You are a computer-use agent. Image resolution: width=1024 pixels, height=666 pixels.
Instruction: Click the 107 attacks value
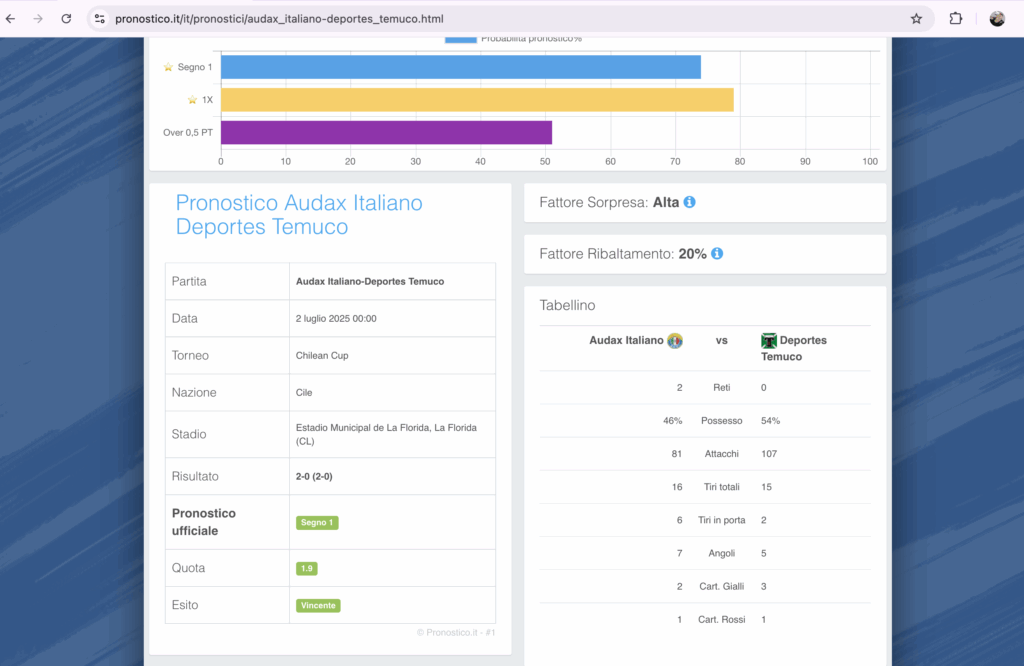tap(769, 454)
